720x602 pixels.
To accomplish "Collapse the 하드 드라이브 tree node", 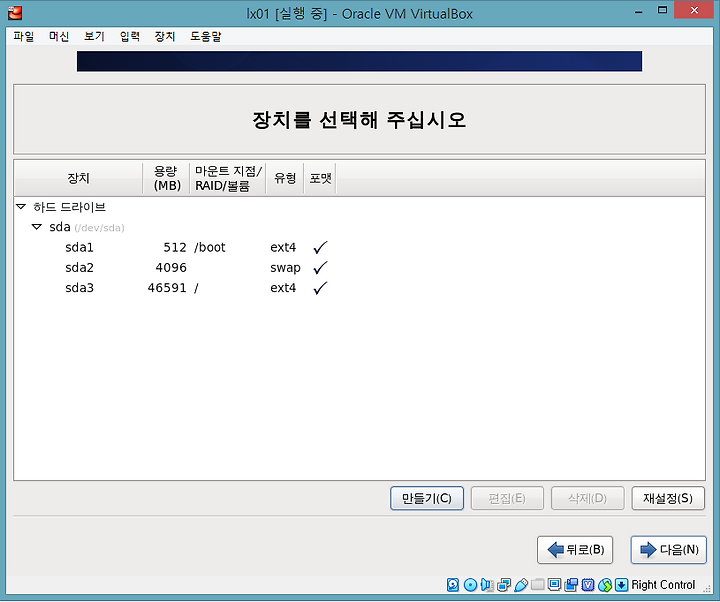I will pos(21,207).
